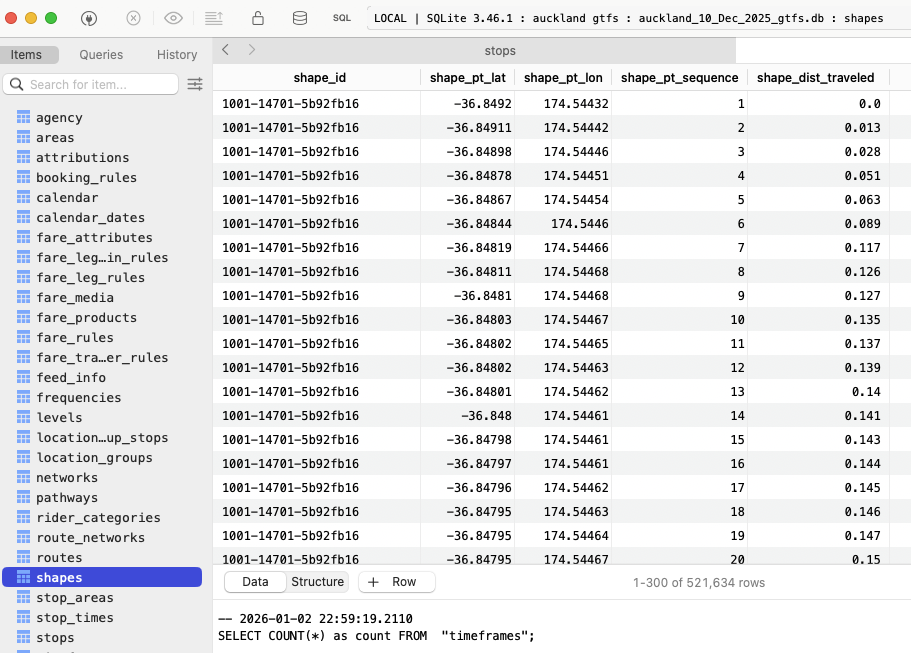Sort by the shape_pt_sequence column header
Screen dimensions: 911x653
[679, 78]
